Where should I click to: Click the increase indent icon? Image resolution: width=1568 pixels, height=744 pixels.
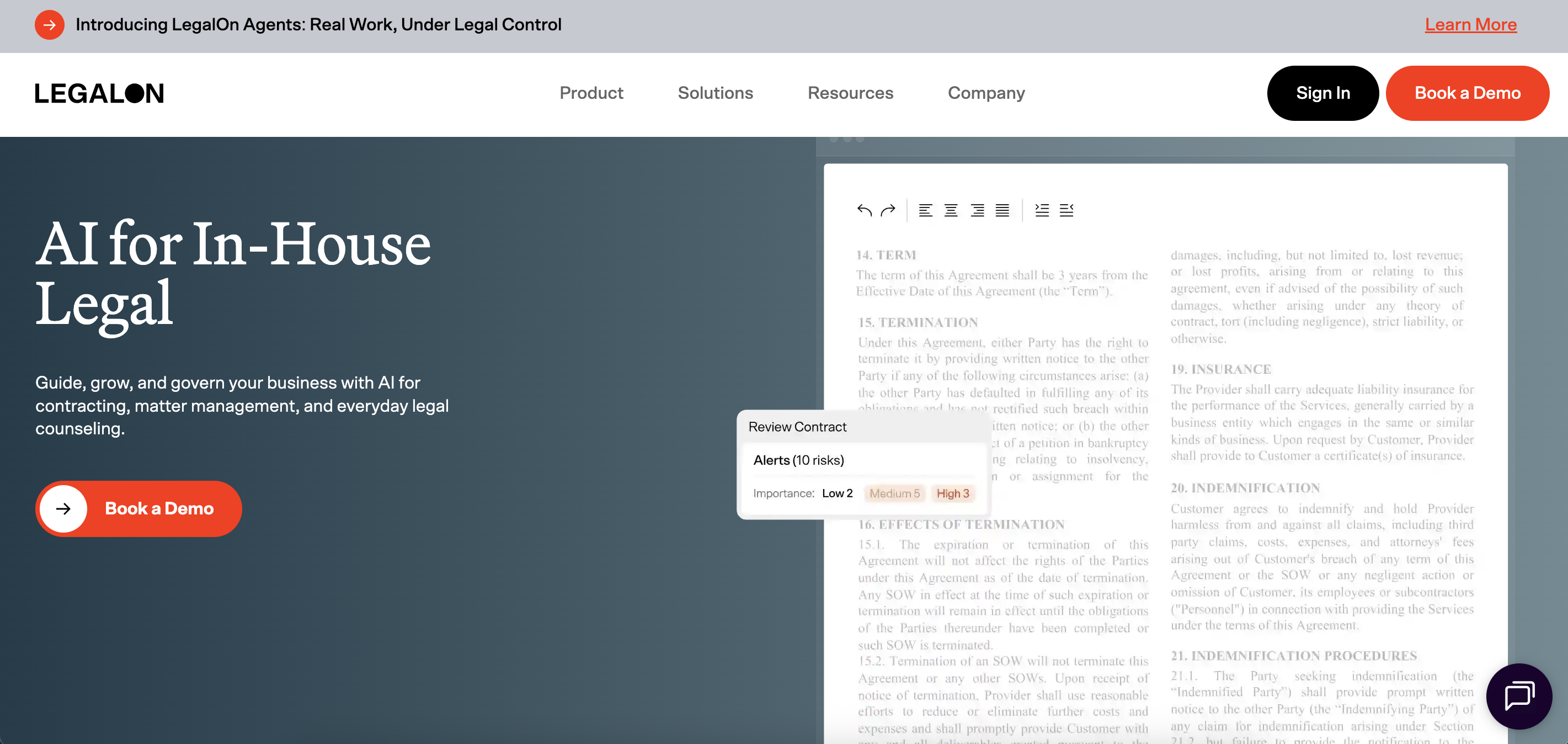pyautogui.click(x=1042, y=211)
